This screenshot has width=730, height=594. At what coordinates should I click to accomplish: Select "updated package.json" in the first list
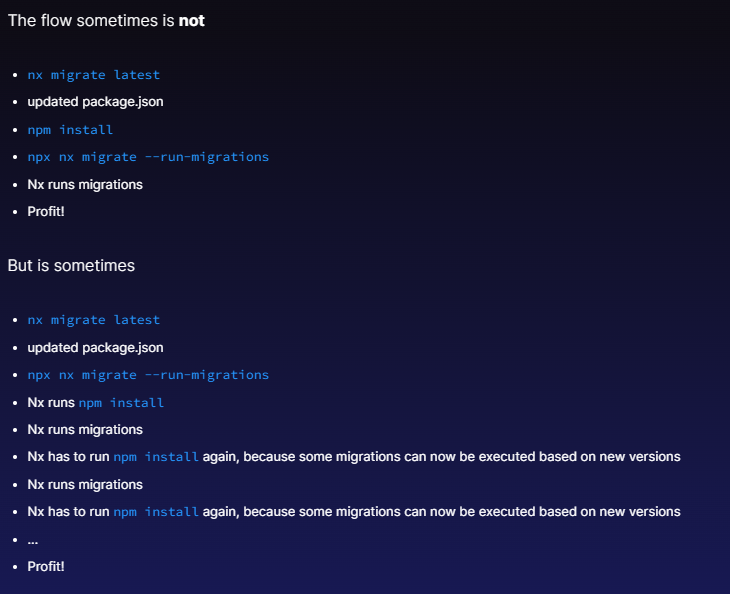(95, 102)
